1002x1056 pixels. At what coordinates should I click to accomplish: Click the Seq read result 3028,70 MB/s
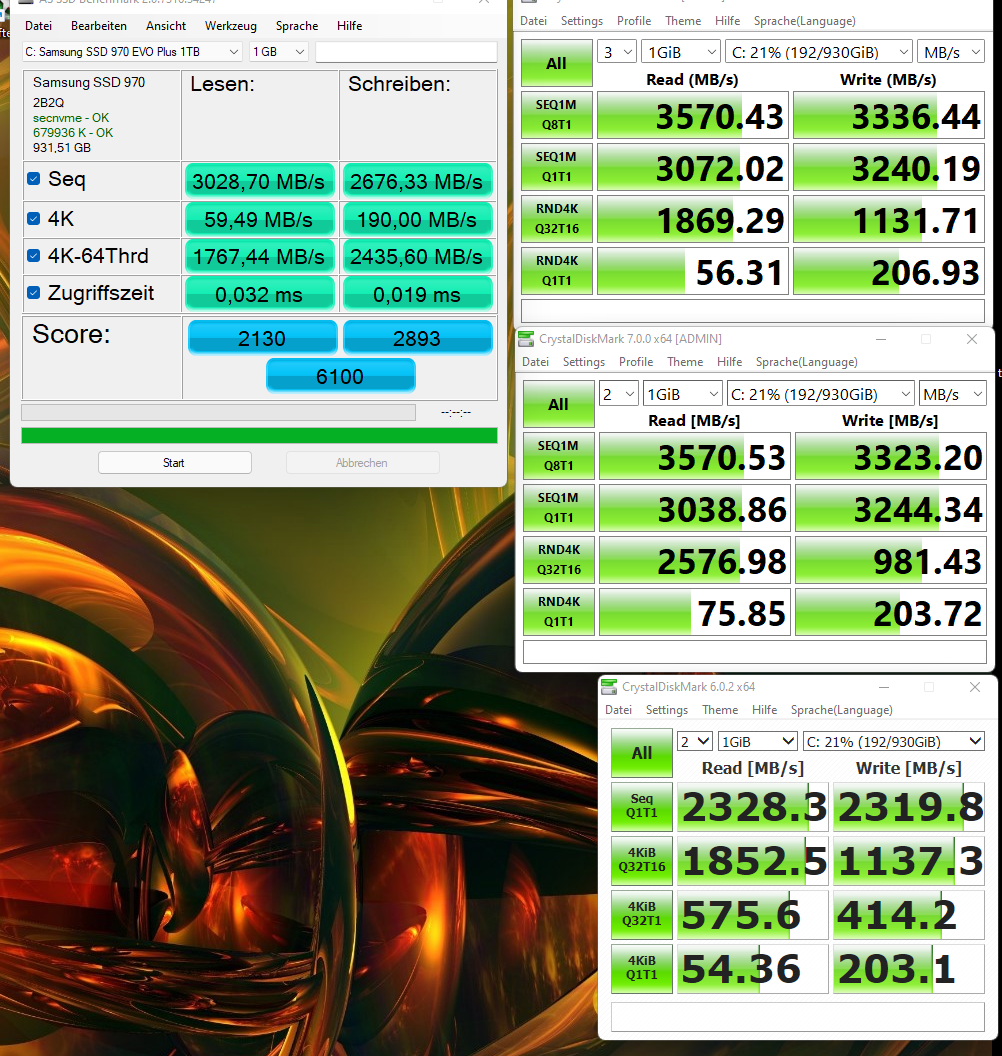[x=259, y=181]
